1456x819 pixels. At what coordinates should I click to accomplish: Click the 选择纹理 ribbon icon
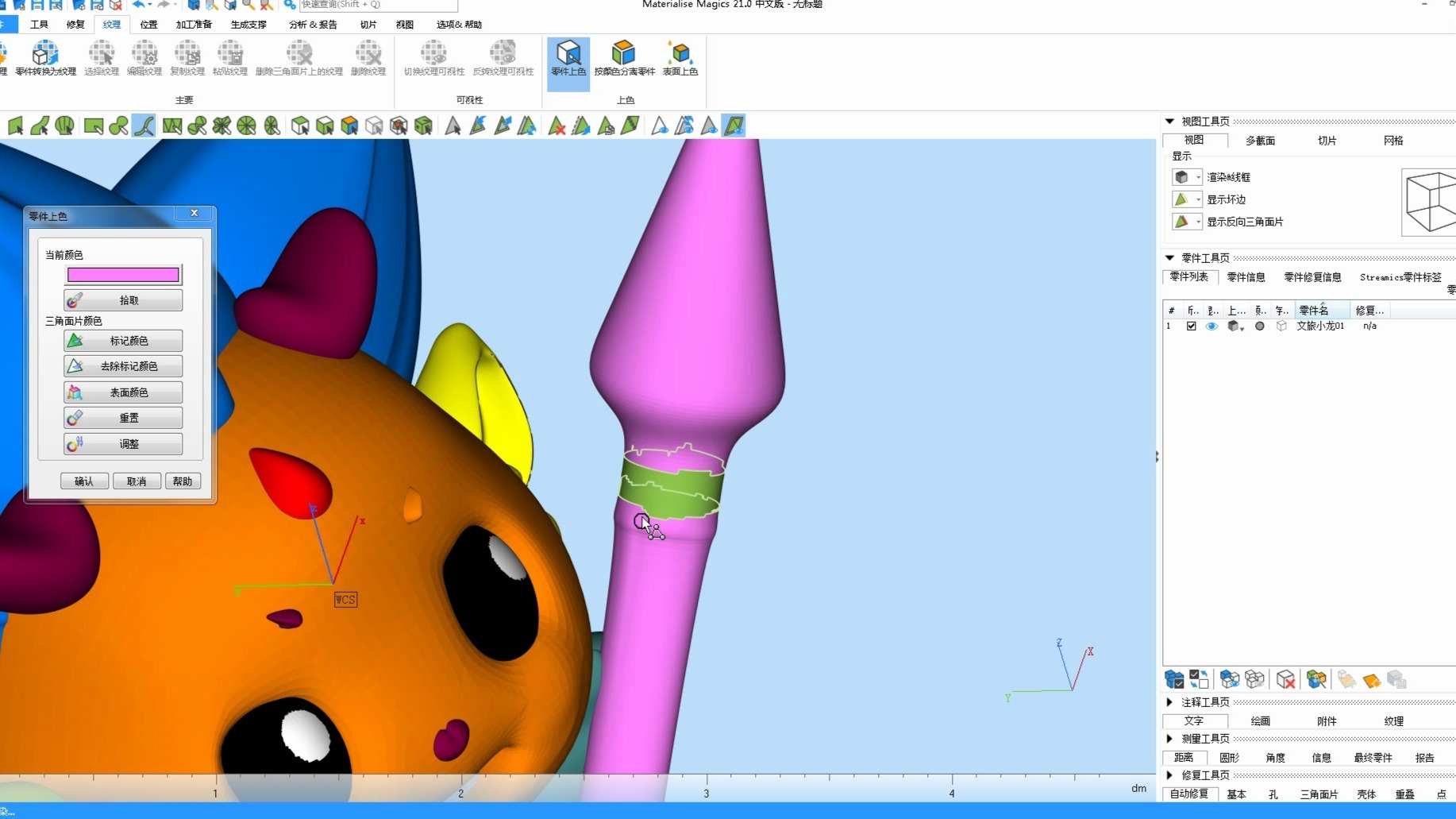coord(101,59)
